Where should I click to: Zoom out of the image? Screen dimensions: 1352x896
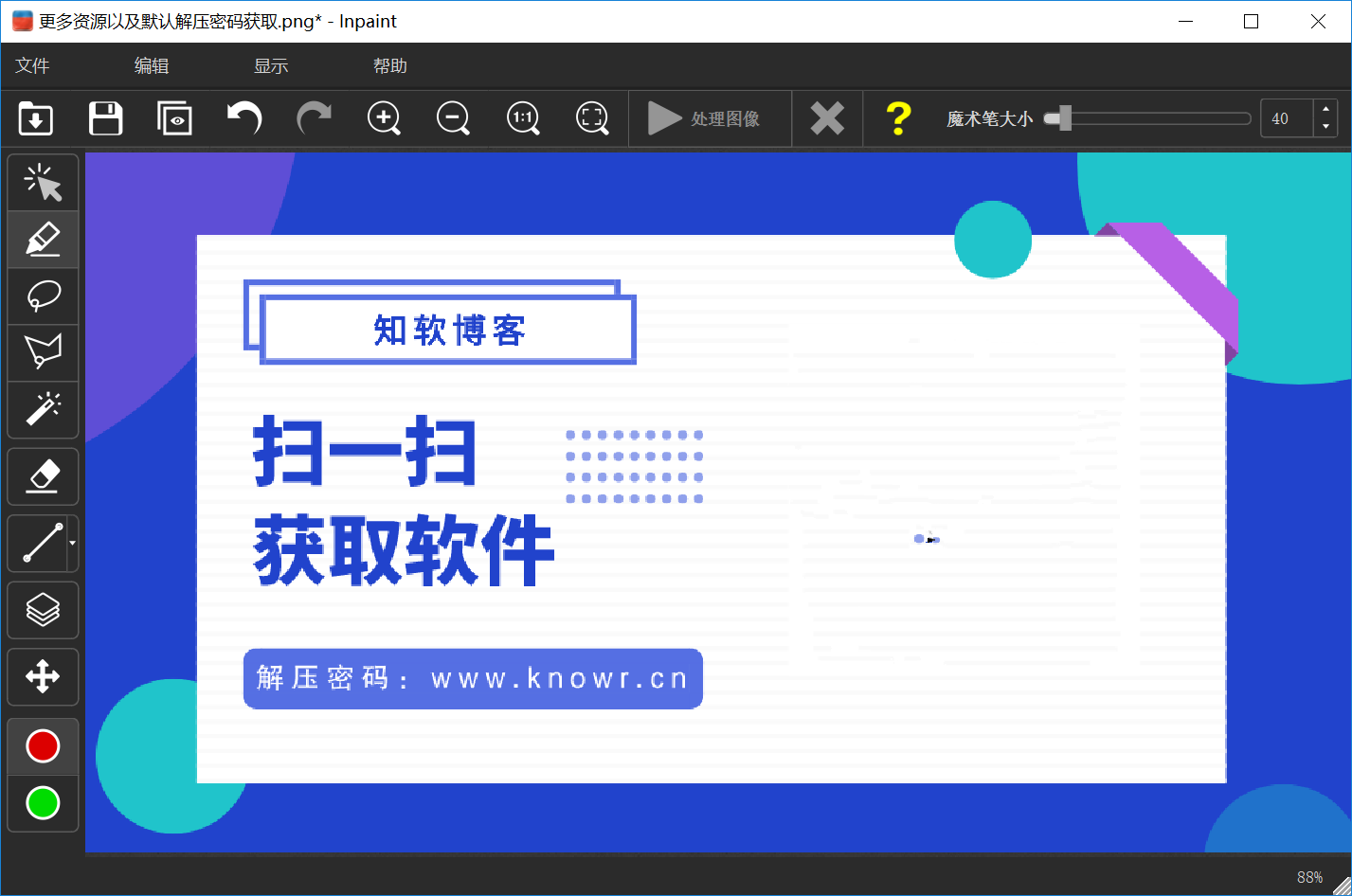[x=453, y=118]
